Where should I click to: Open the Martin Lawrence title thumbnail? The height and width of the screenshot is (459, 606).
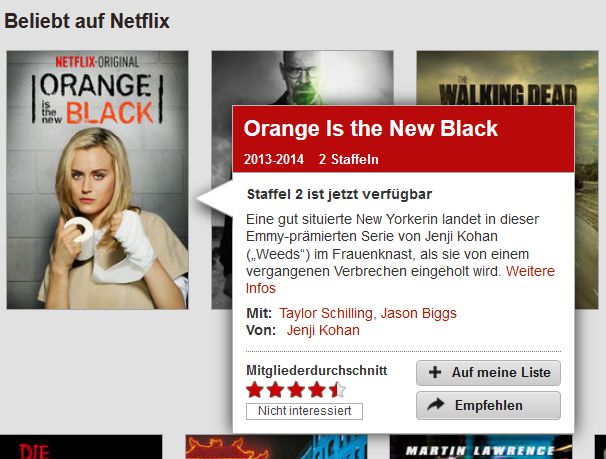pyautogui.click(x=481, y=447)
